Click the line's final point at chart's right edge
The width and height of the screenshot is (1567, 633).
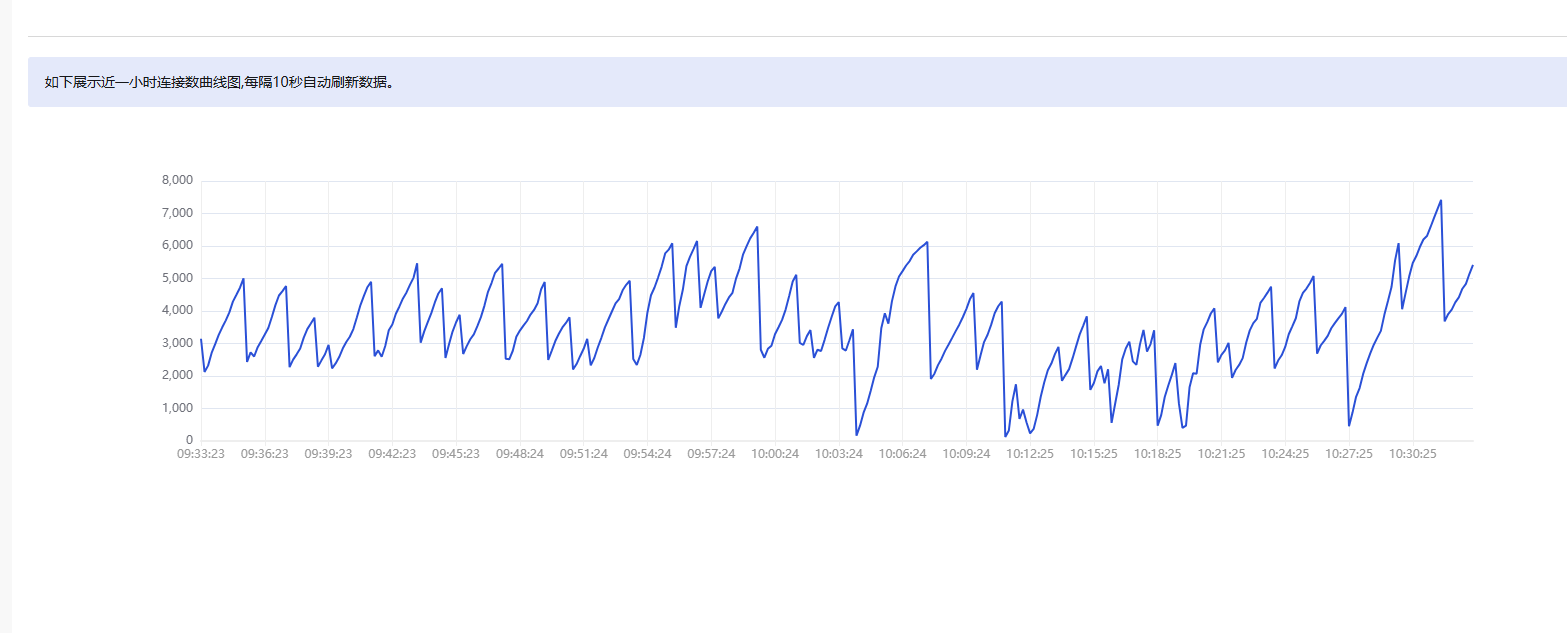tap(1473, 266)
